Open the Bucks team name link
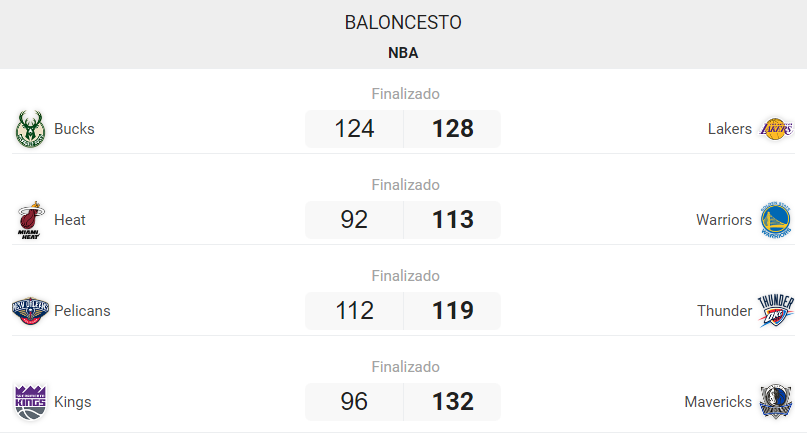The image size is (808, 433). click(74, 129)
